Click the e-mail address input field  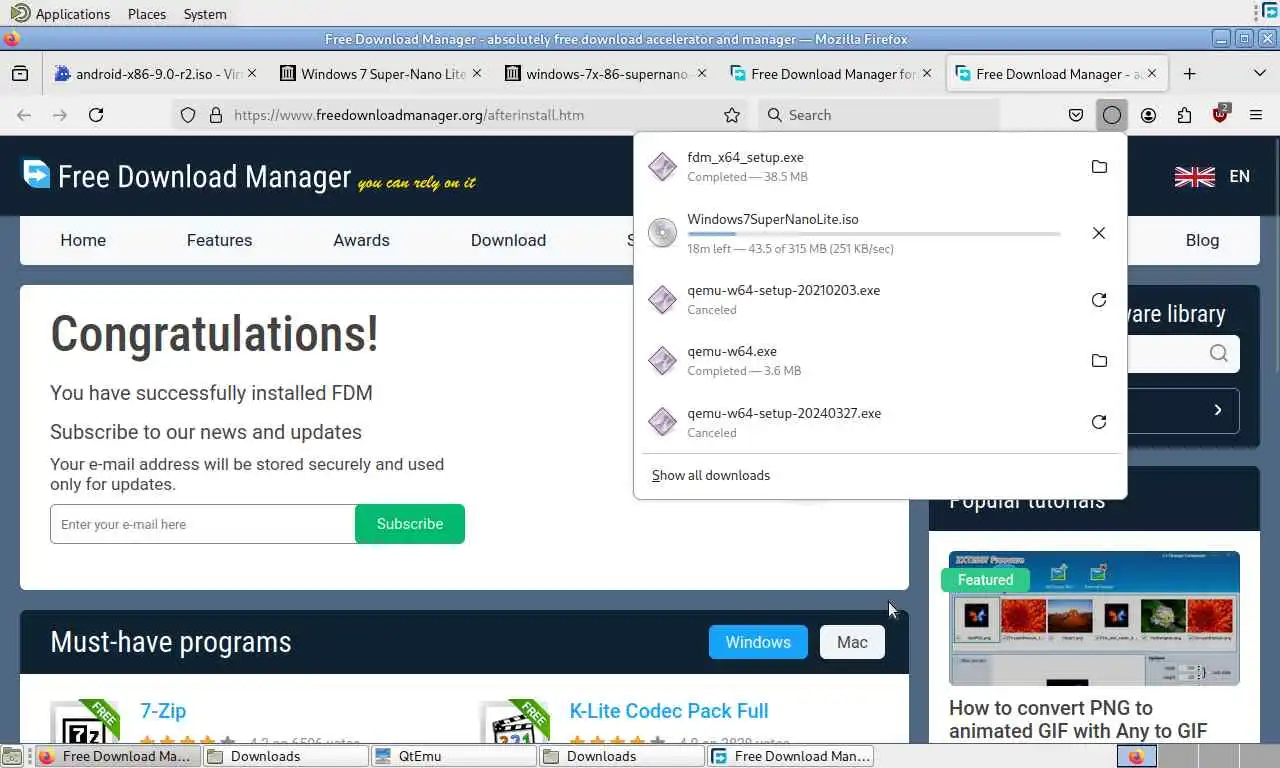click(203, 524)
